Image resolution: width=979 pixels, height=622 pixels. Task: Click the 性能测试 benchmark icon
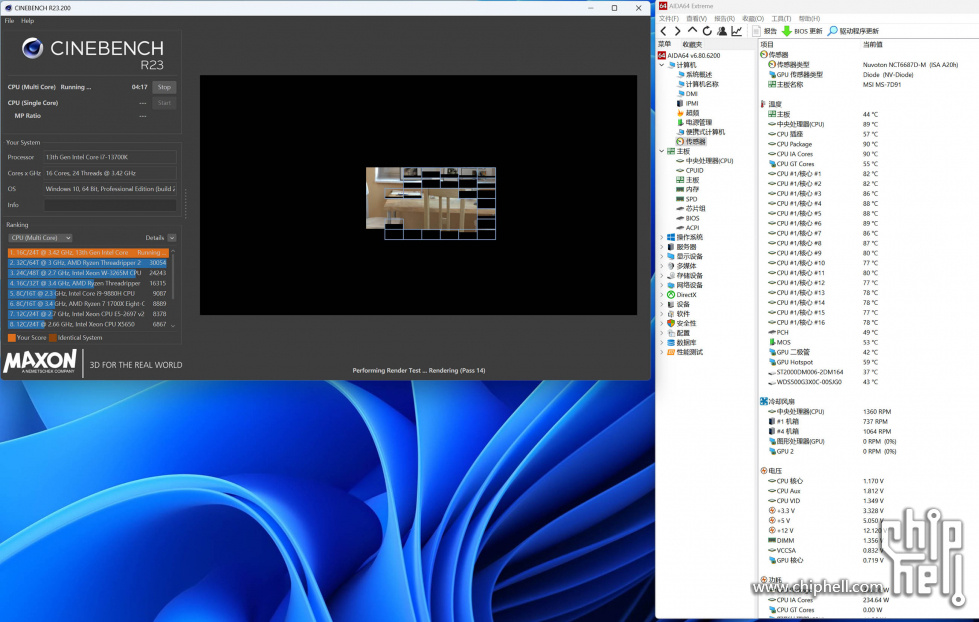click(671, 352)
